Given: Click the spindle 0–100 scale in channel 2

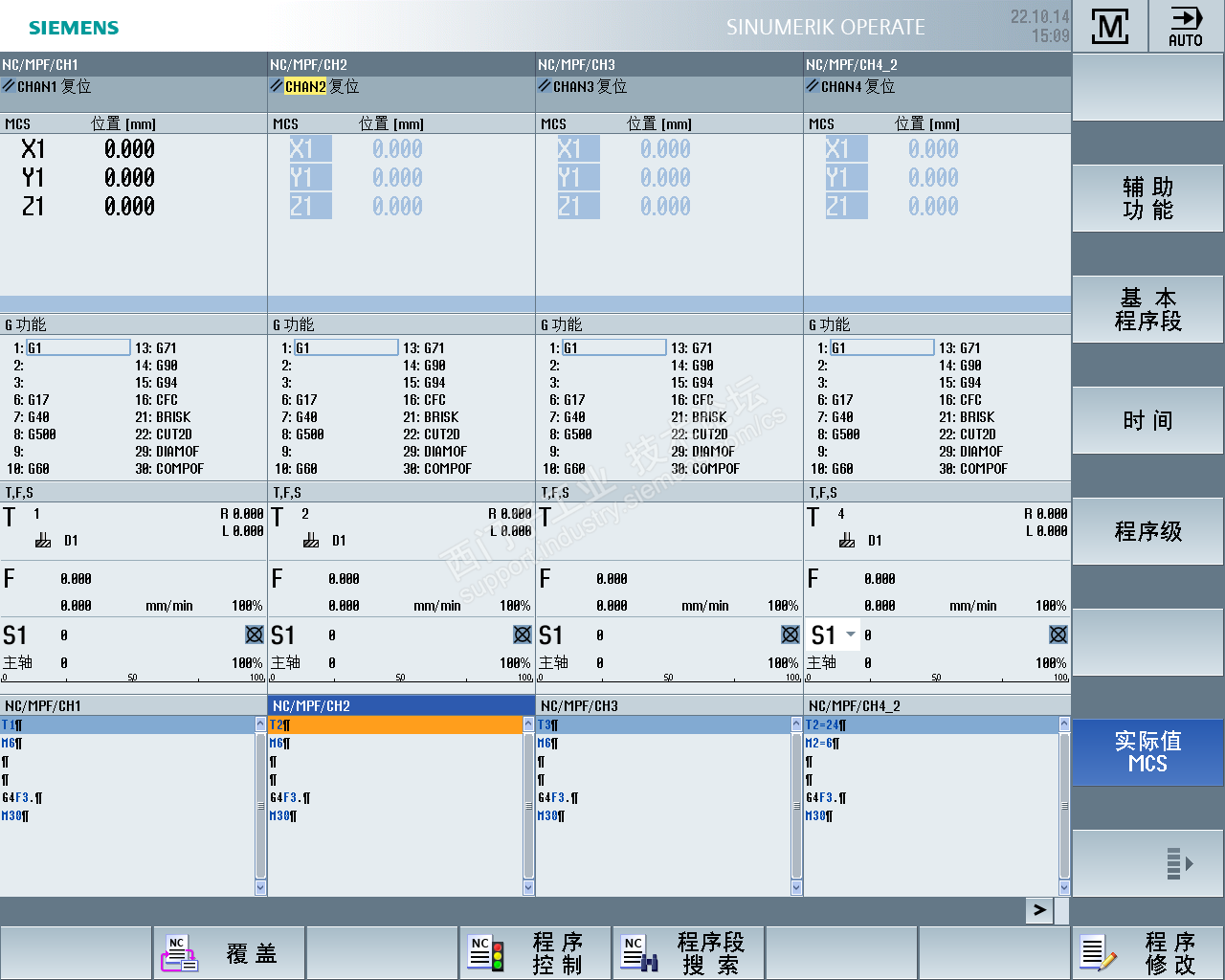Looking at the screenshot, I should (401, 678).
